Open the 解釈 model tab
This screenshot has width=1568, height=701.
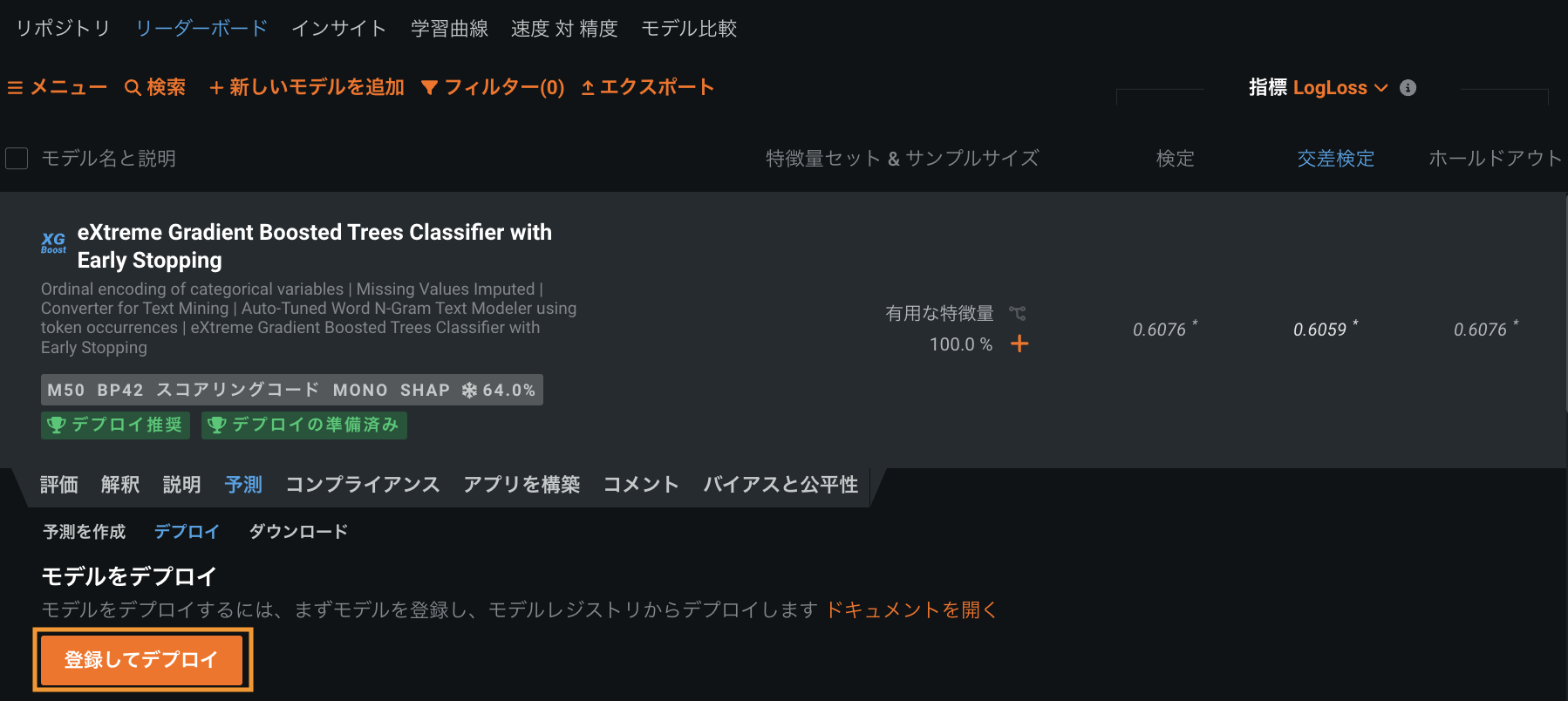(x=120, y=485)
